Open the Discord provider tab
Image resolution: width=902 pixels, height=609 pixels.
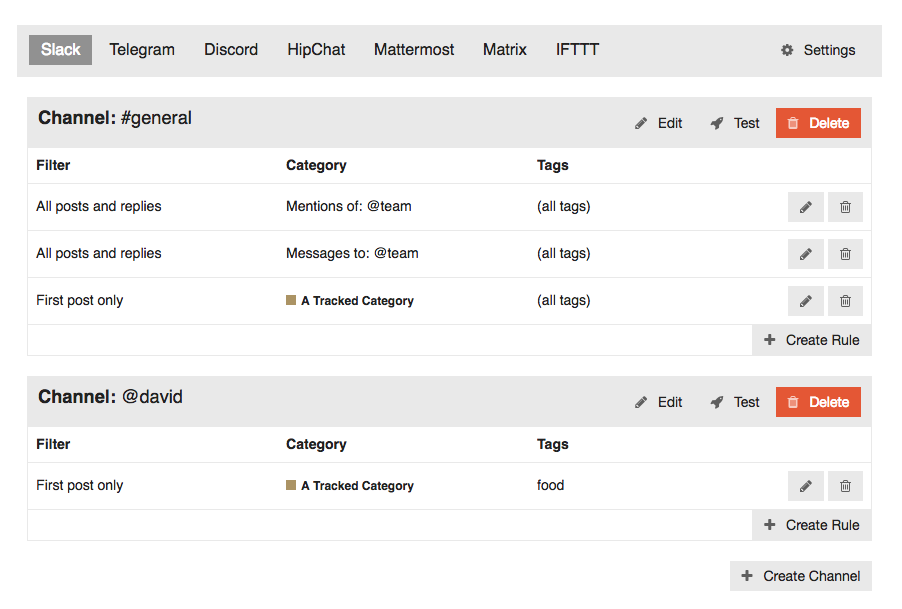pyautogui.click(x=231, y=50)
